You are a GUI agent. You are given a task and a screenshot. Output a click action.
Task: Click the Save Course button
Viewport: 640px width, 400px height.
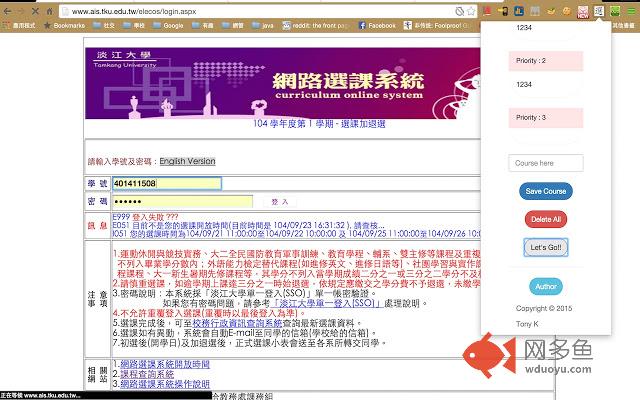(x=546, y=191)
